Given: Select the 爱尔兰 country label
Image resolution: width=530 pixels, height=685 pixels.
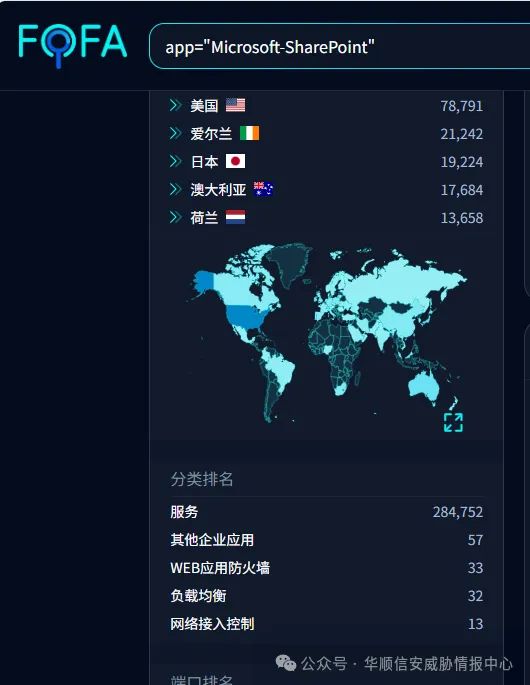Looking at the screenshot, I should click(211, 134).
